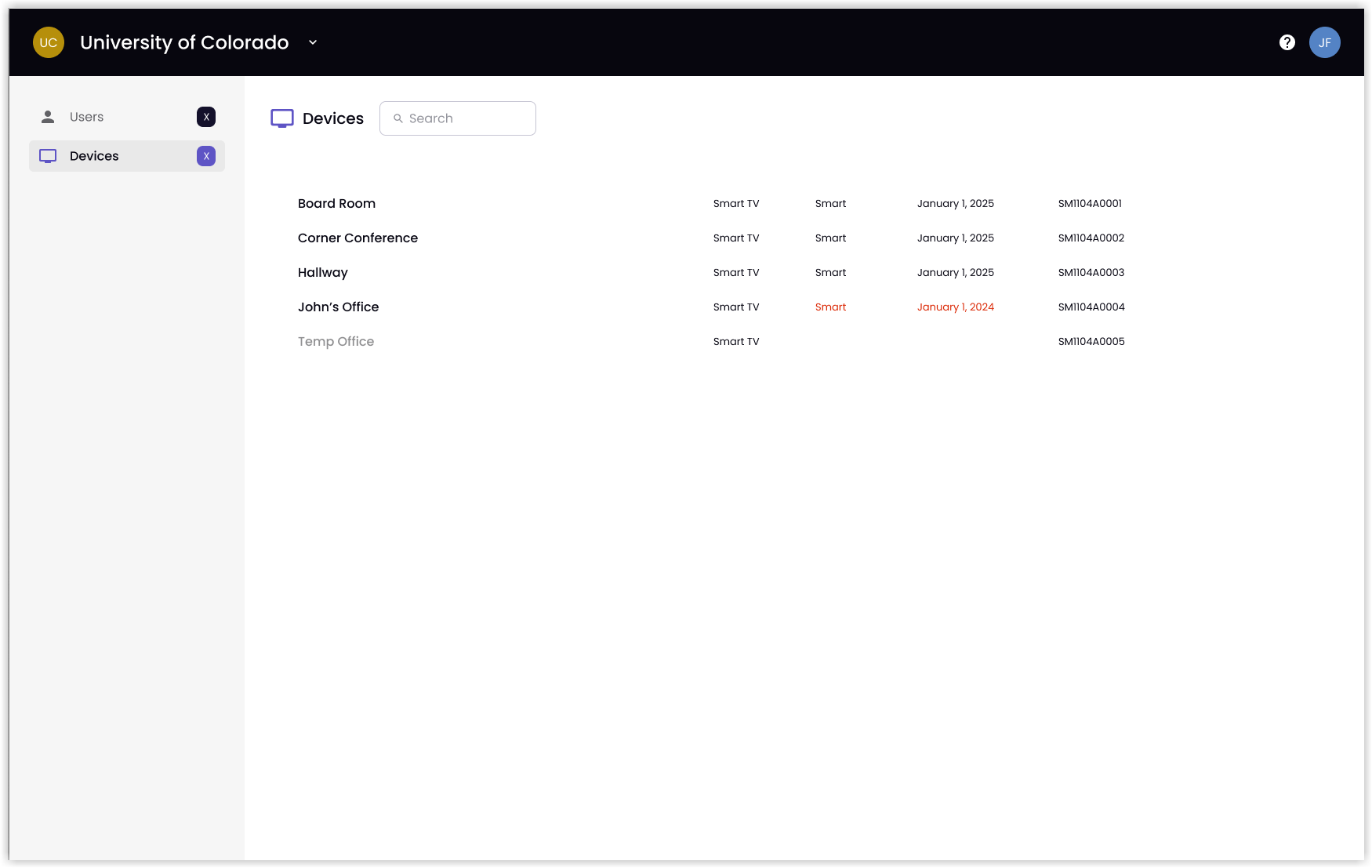
Task: Click the X badge next to Devices
Action: coord(206,156)
